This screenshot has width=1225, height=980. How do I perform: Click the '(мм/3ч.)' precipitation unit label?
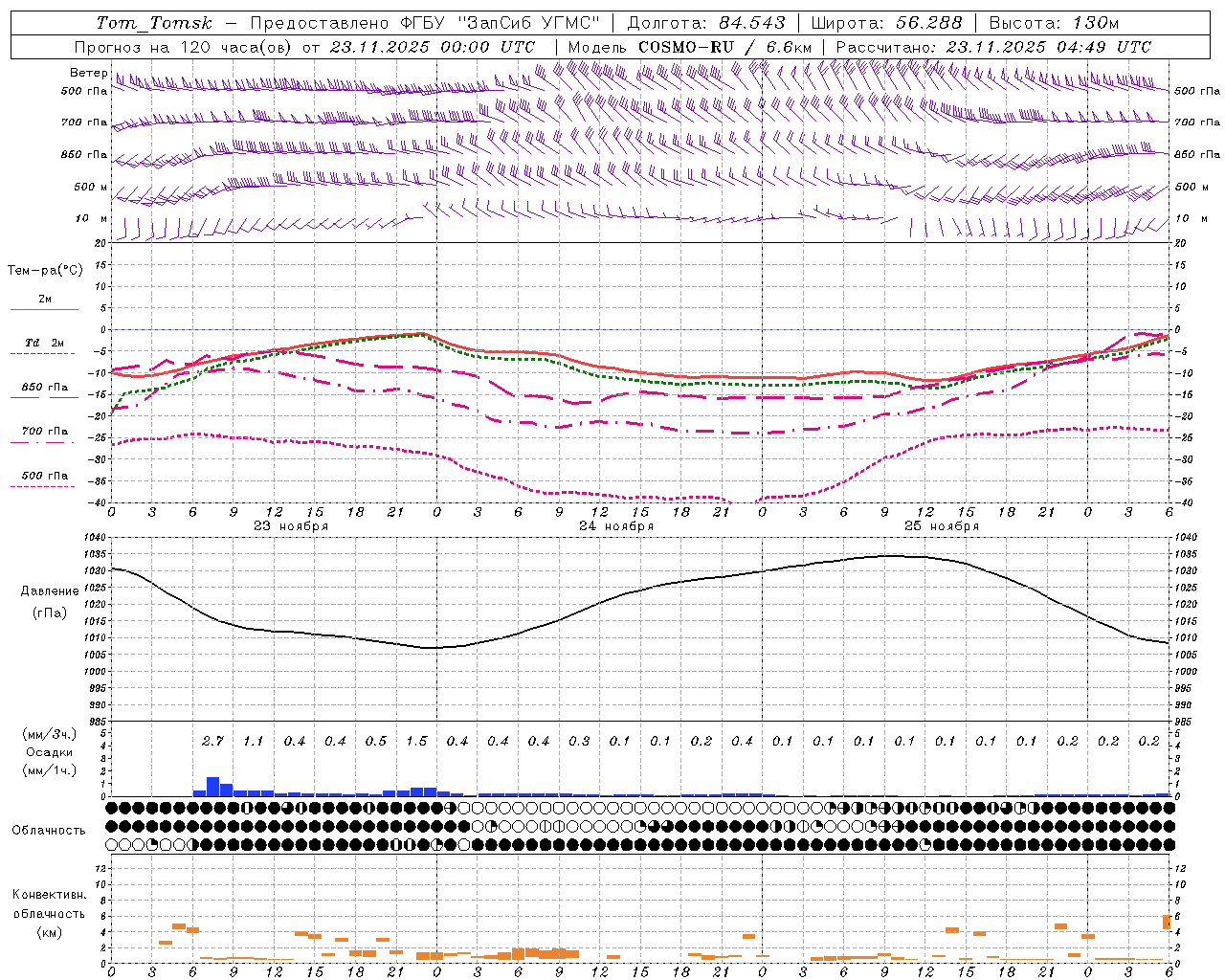[x=49, y=734]
